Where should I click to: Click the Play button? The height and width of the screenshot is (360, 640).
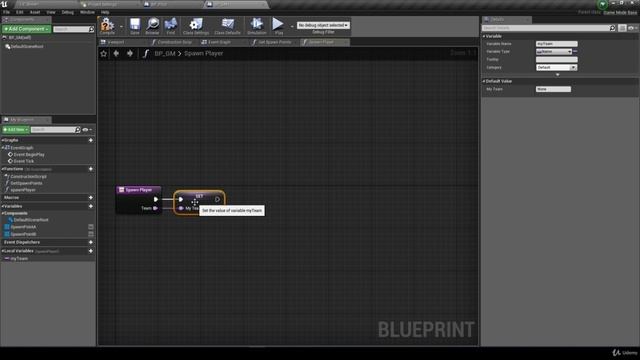pos(278,26)
